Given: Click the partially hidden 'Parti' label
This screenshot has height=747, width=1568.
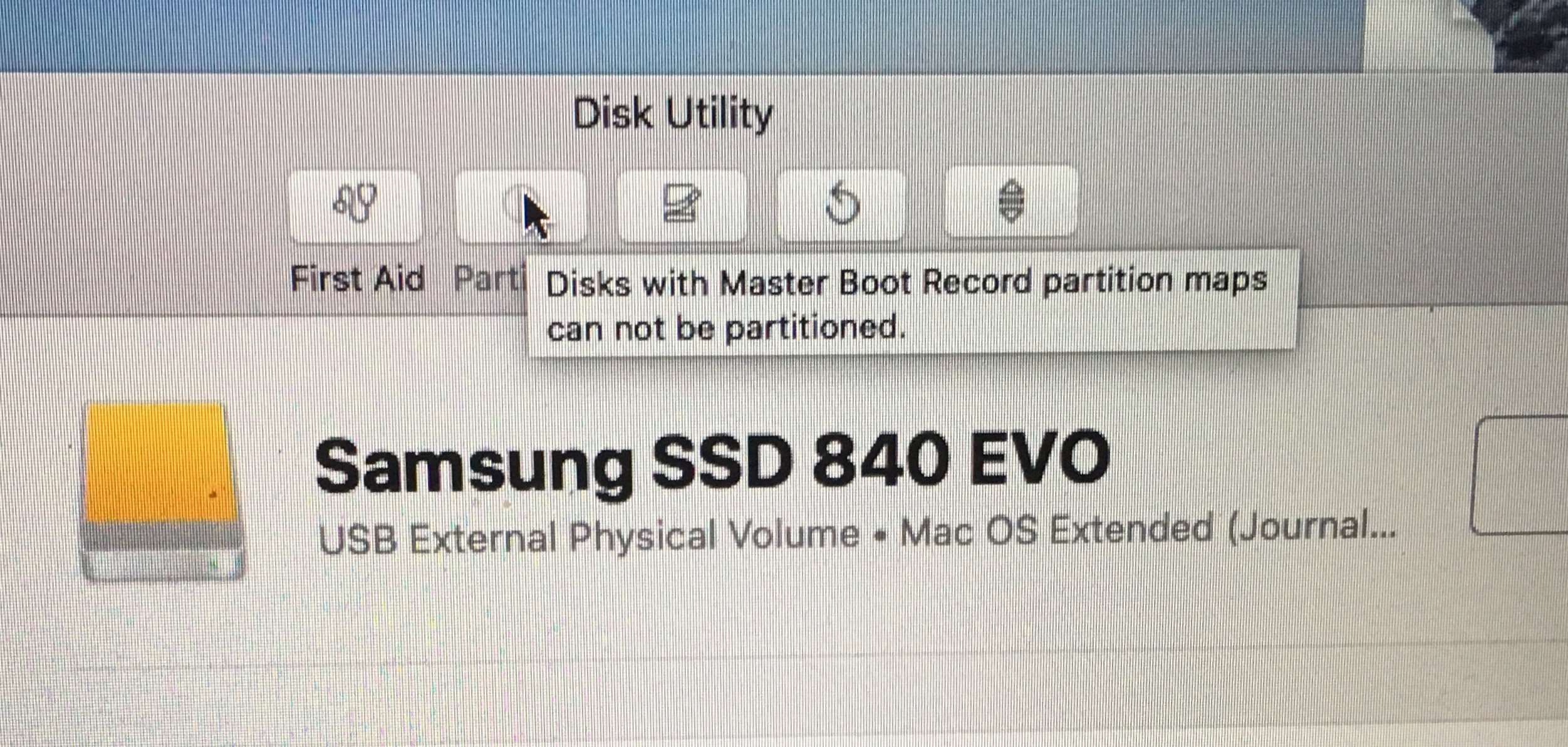Looking at the screenshot, I should pos(489,279).
